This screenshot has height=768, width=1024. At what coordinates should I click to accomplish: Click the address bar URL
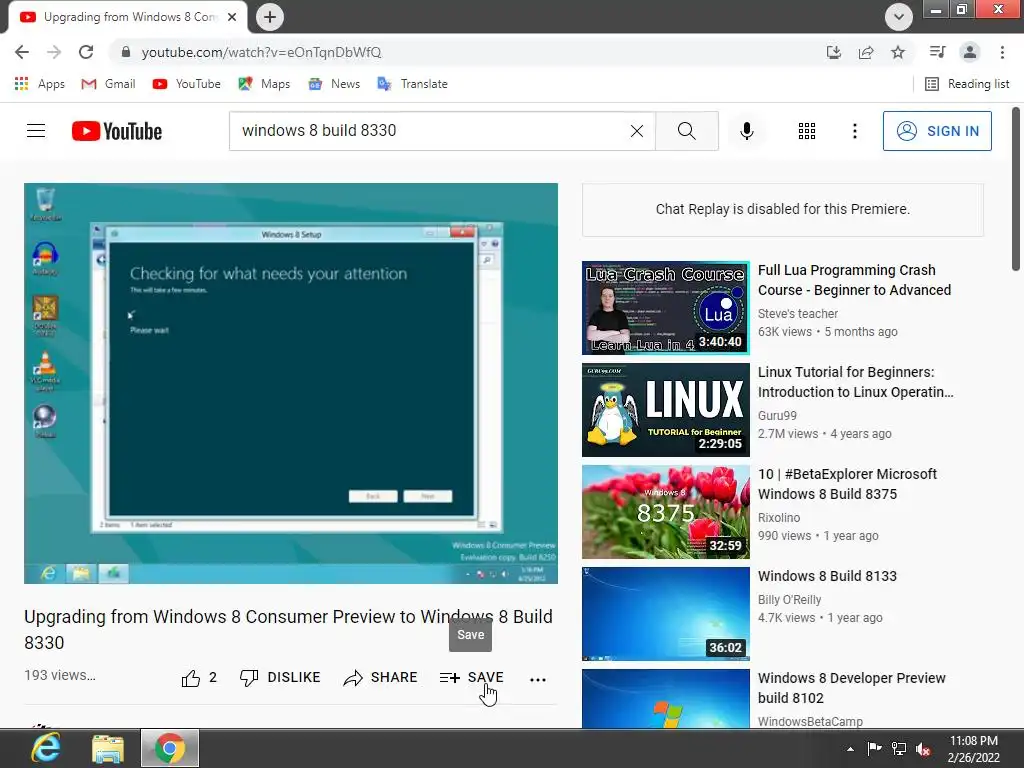tap(261, 52)
